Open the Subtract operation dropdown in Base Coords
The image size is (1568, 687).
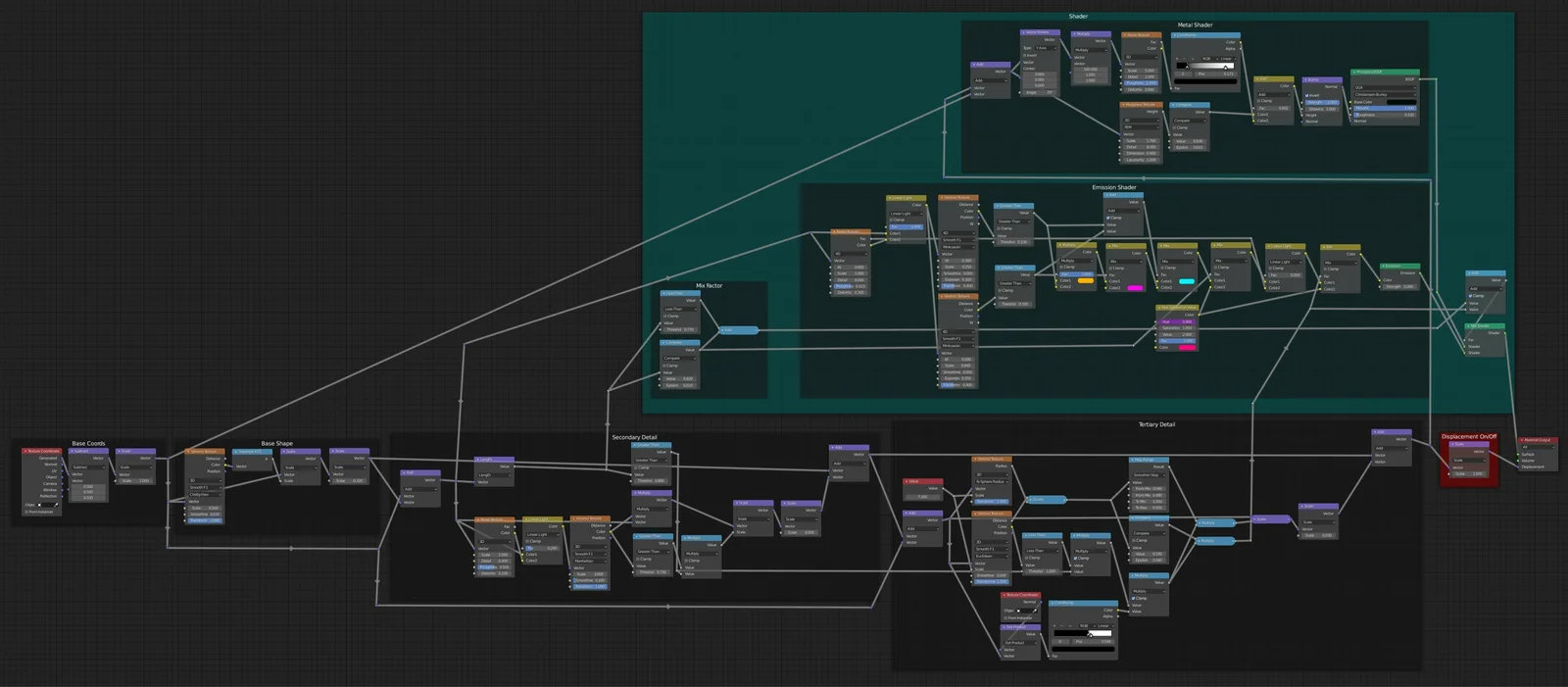pos(88,467)
